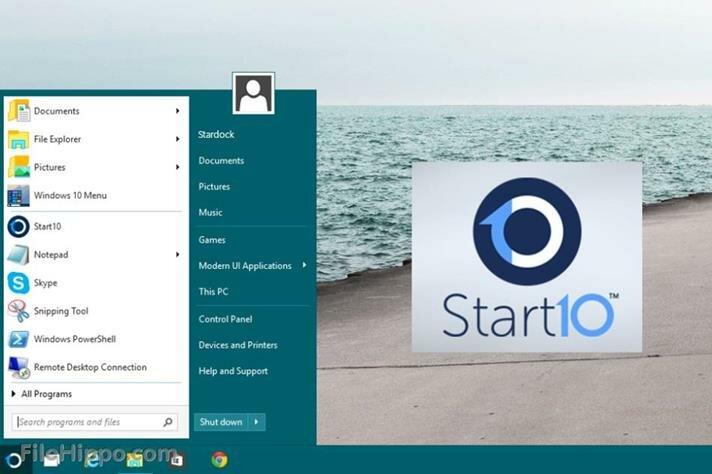
Task: Open Music in the right pane
Action: tap(210, 212)
